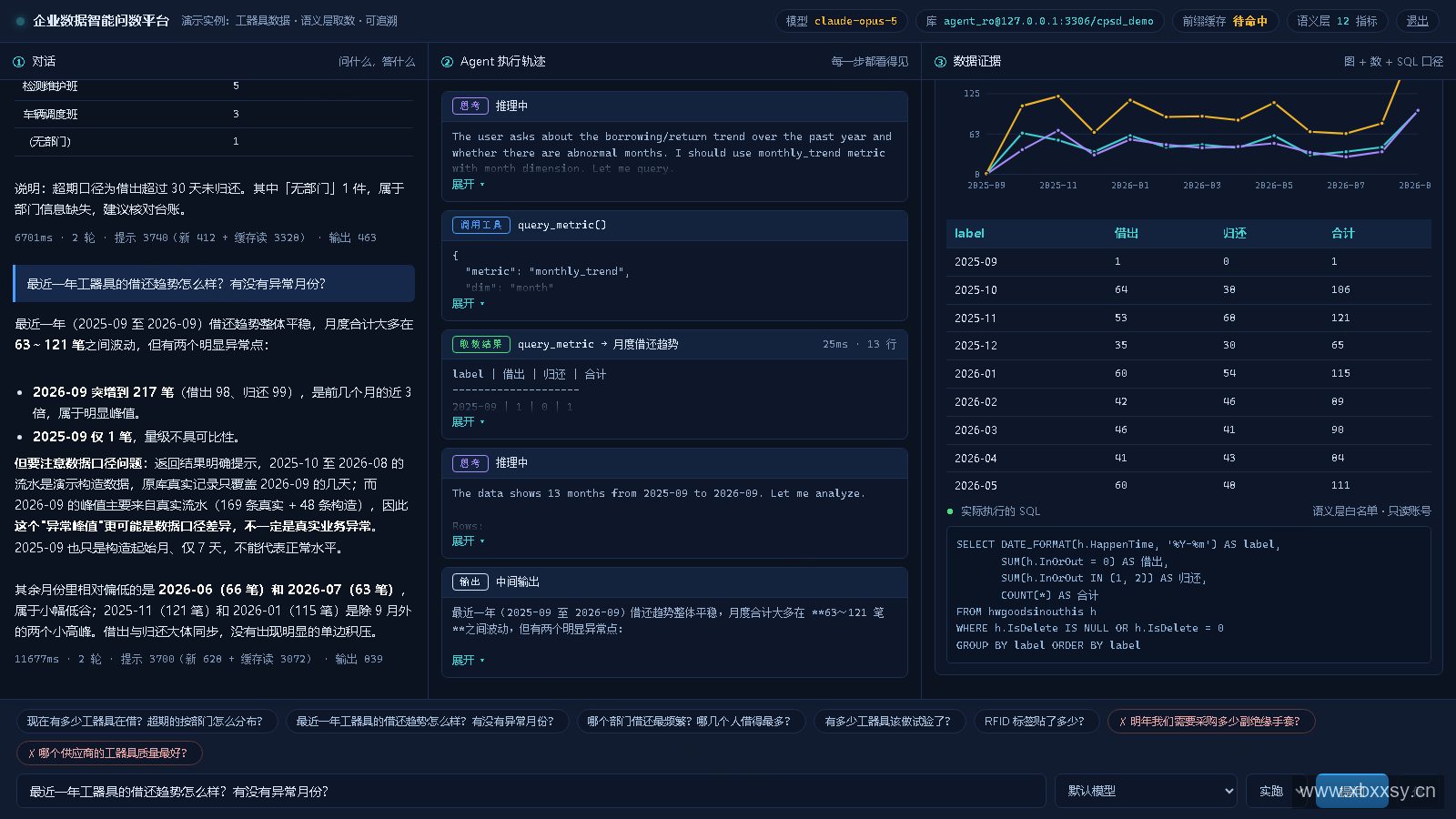Screen dimensions: 1456x819
Task: Click the 调用工具 badge
Action: click(481, 225)
